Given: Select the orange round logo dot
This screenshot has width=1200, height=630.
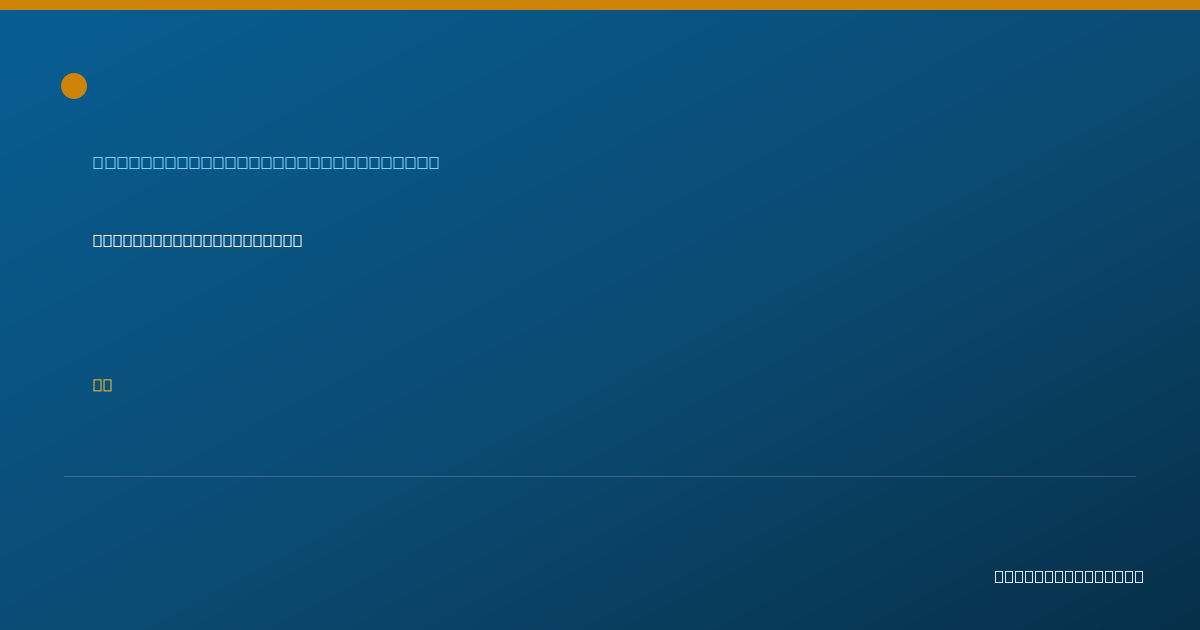Looking at the screenshot, I should click(74, 86).
